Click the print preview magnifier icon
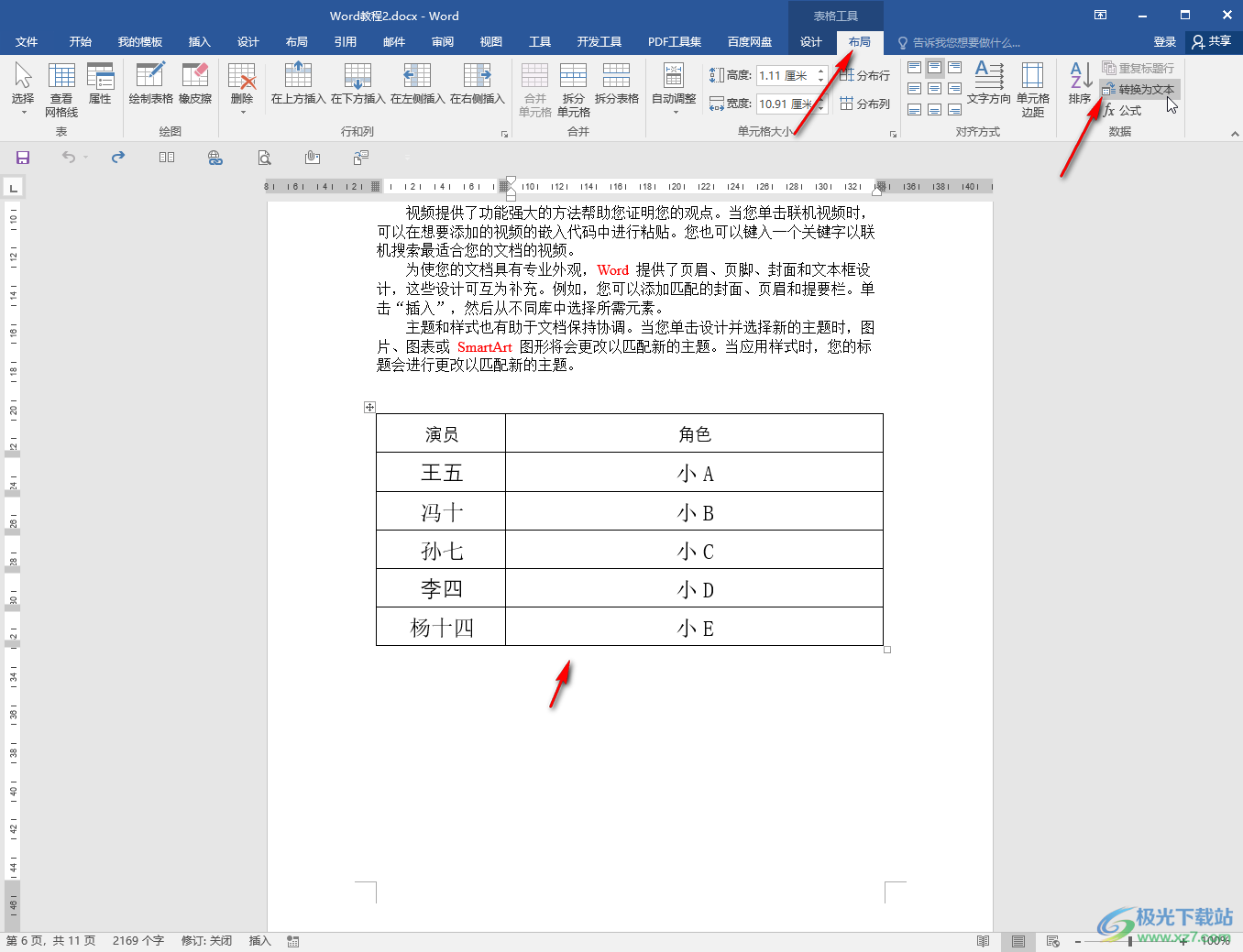The image size is (1243, 952). coord(264,158)
